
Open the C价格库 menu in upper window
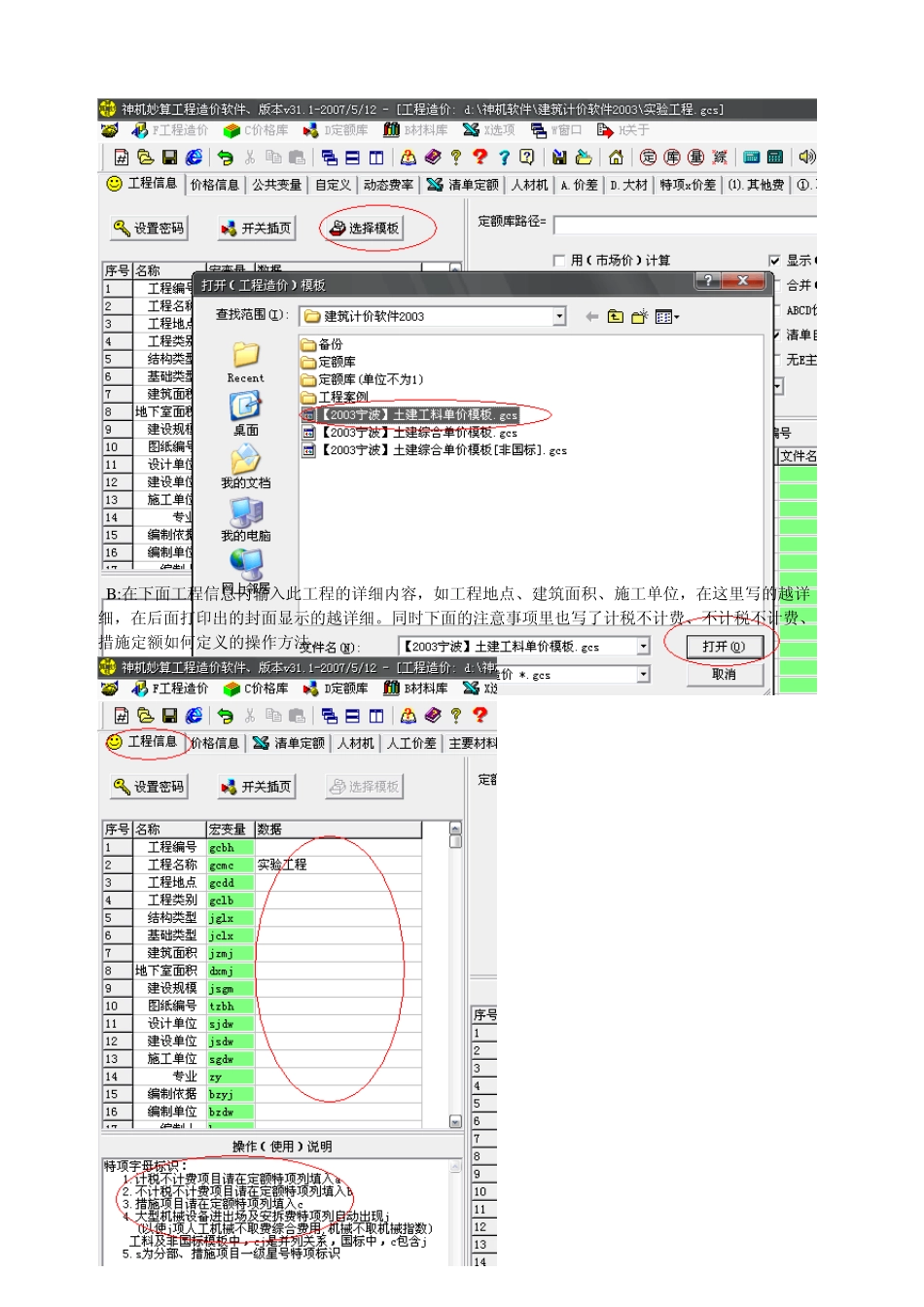pyautogui.click(x=256, y=130)
